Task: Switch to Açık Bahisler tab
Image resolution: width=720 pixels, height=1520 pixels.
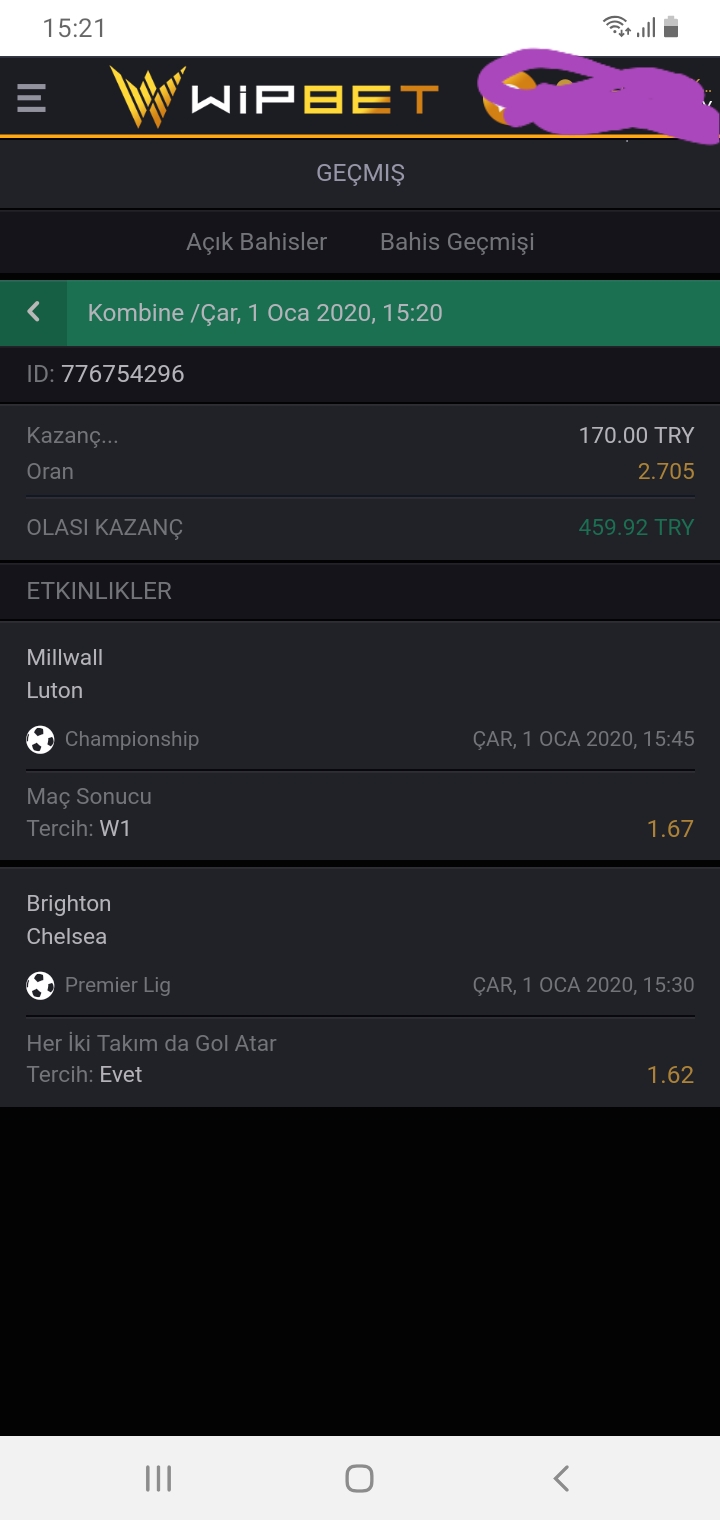Action: (x=256, y=242)
